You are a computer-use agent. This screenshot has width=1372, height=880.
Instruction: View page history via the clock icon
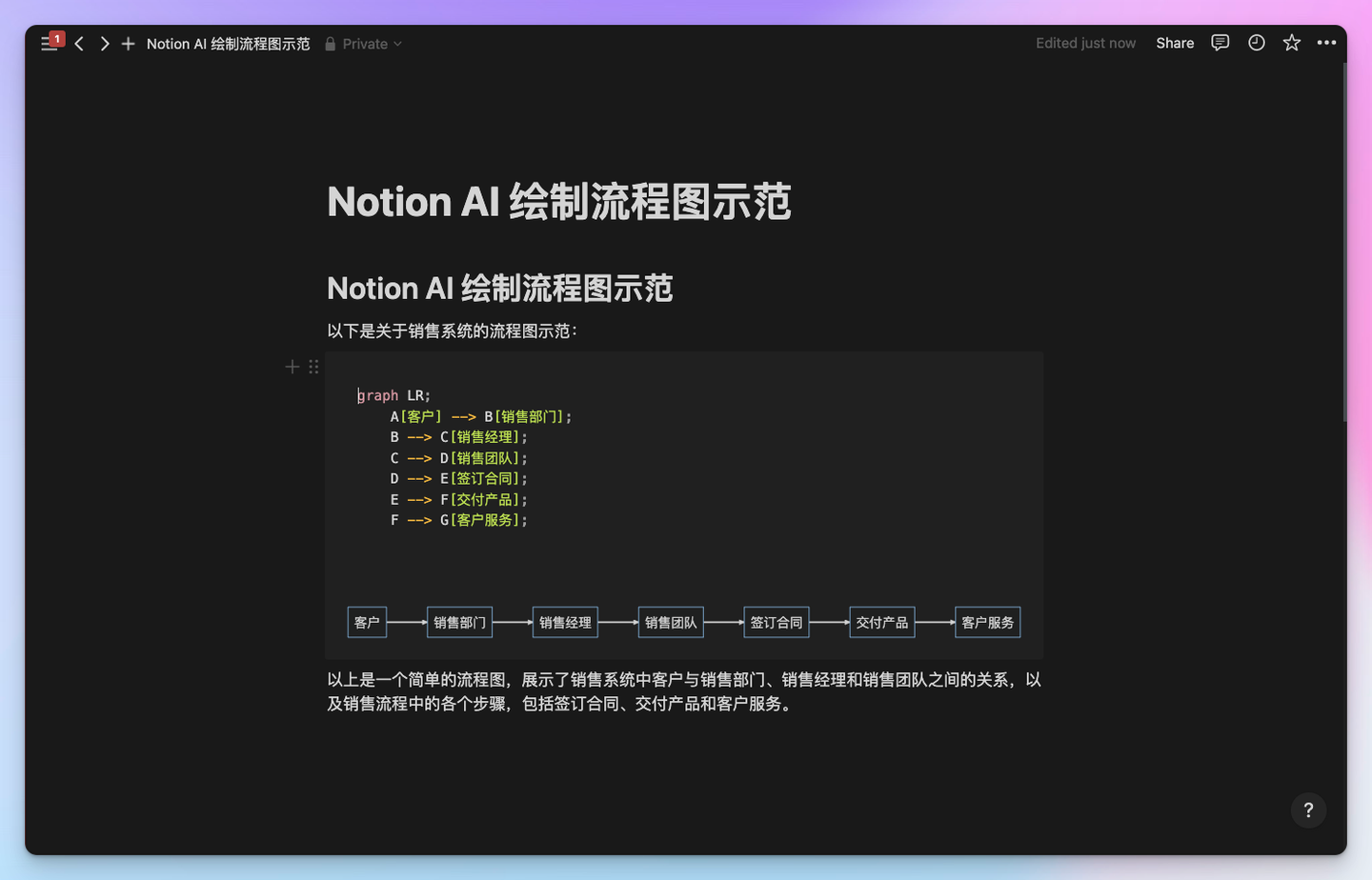point(1255,42)
